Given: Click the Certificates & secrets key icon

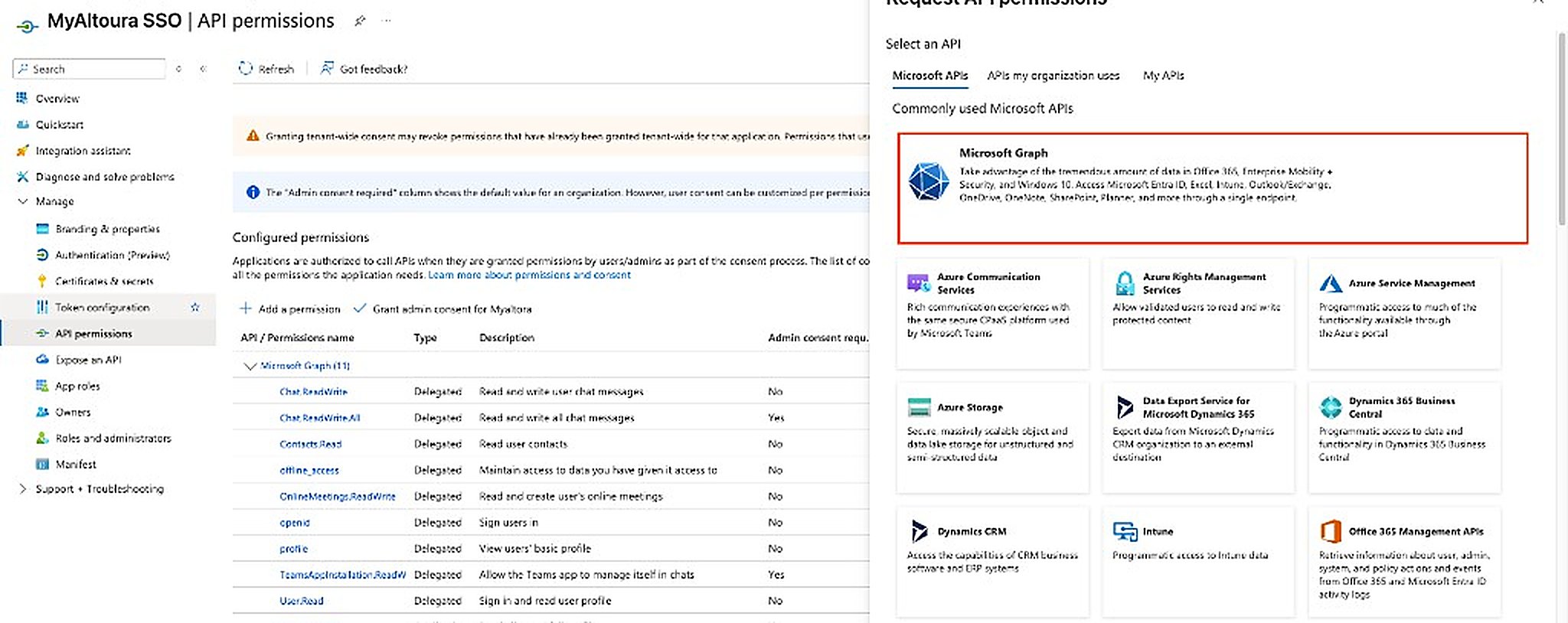Looking at the screenshot, I should click(42, 281).
